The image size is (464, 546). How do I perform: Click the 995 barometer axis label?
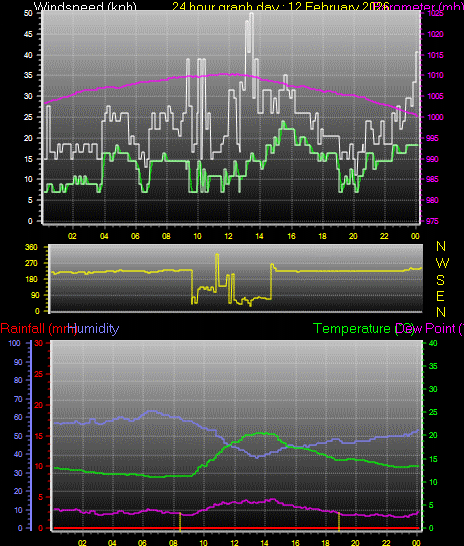[433, 138]
